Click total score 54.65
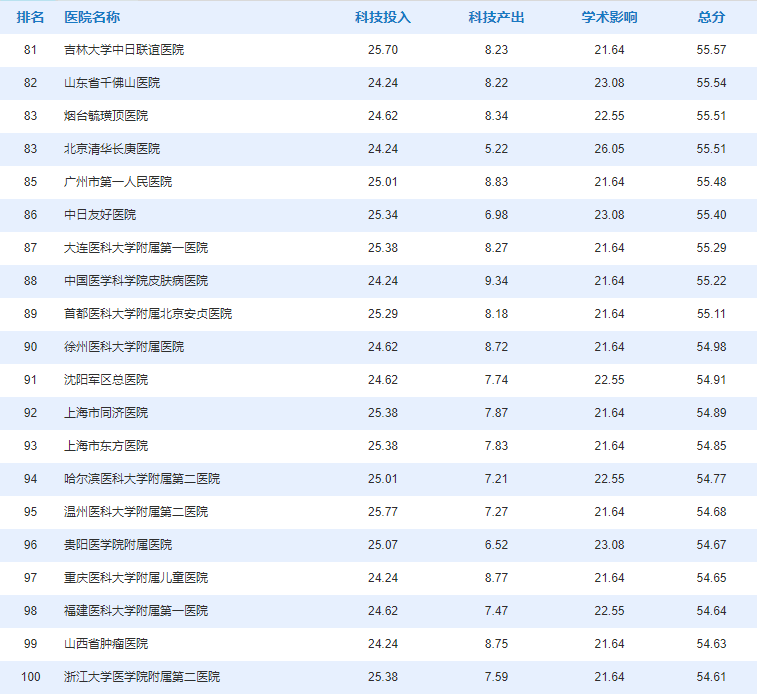This screenshot has width=757, height=694. tap(711, 578)
